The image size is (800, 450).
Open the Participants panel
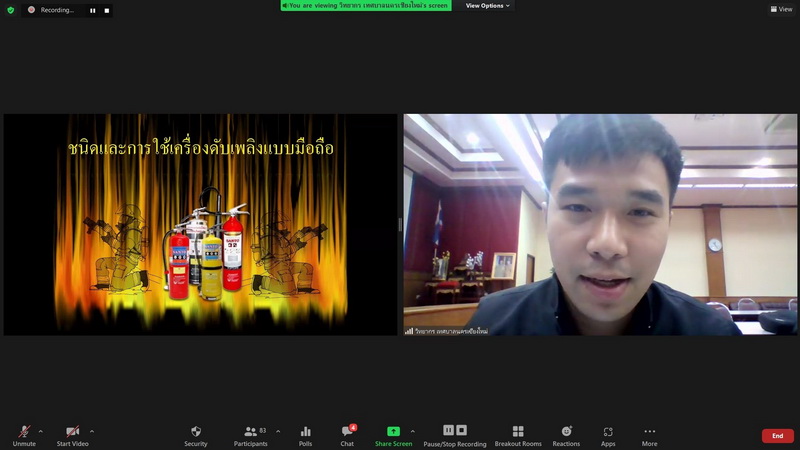[x=250, y=435]
